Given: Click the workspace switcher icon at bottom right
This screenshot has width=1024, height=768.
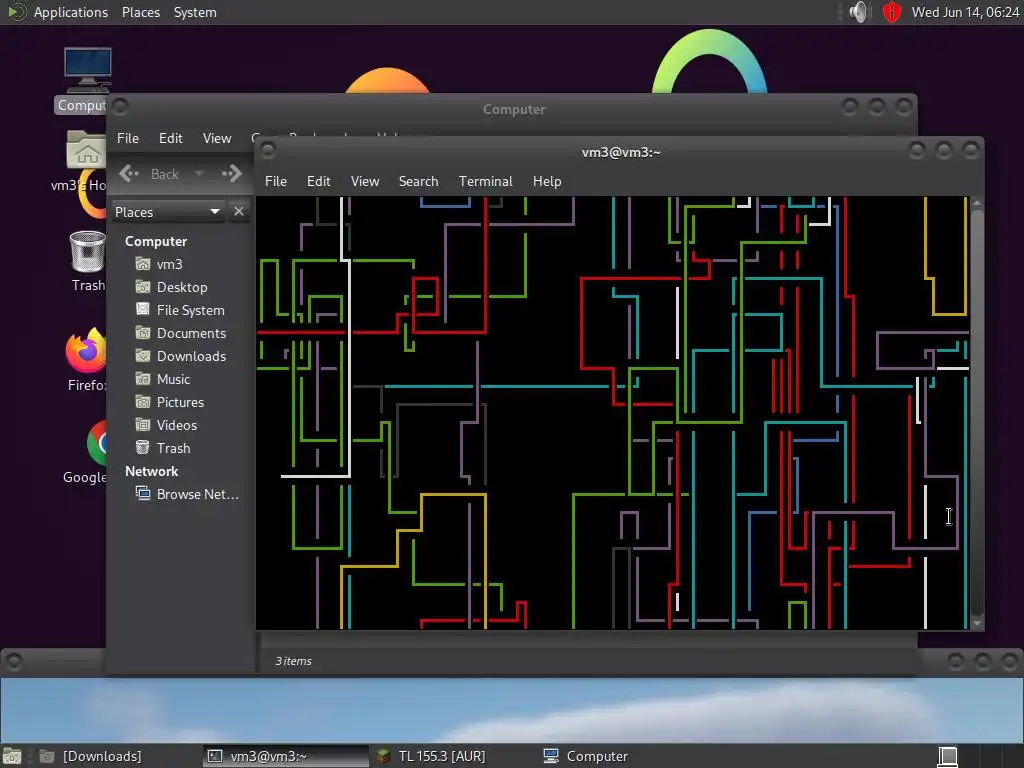Looking at the screenshot, I should pyautogui.click(x=947, y=756).
